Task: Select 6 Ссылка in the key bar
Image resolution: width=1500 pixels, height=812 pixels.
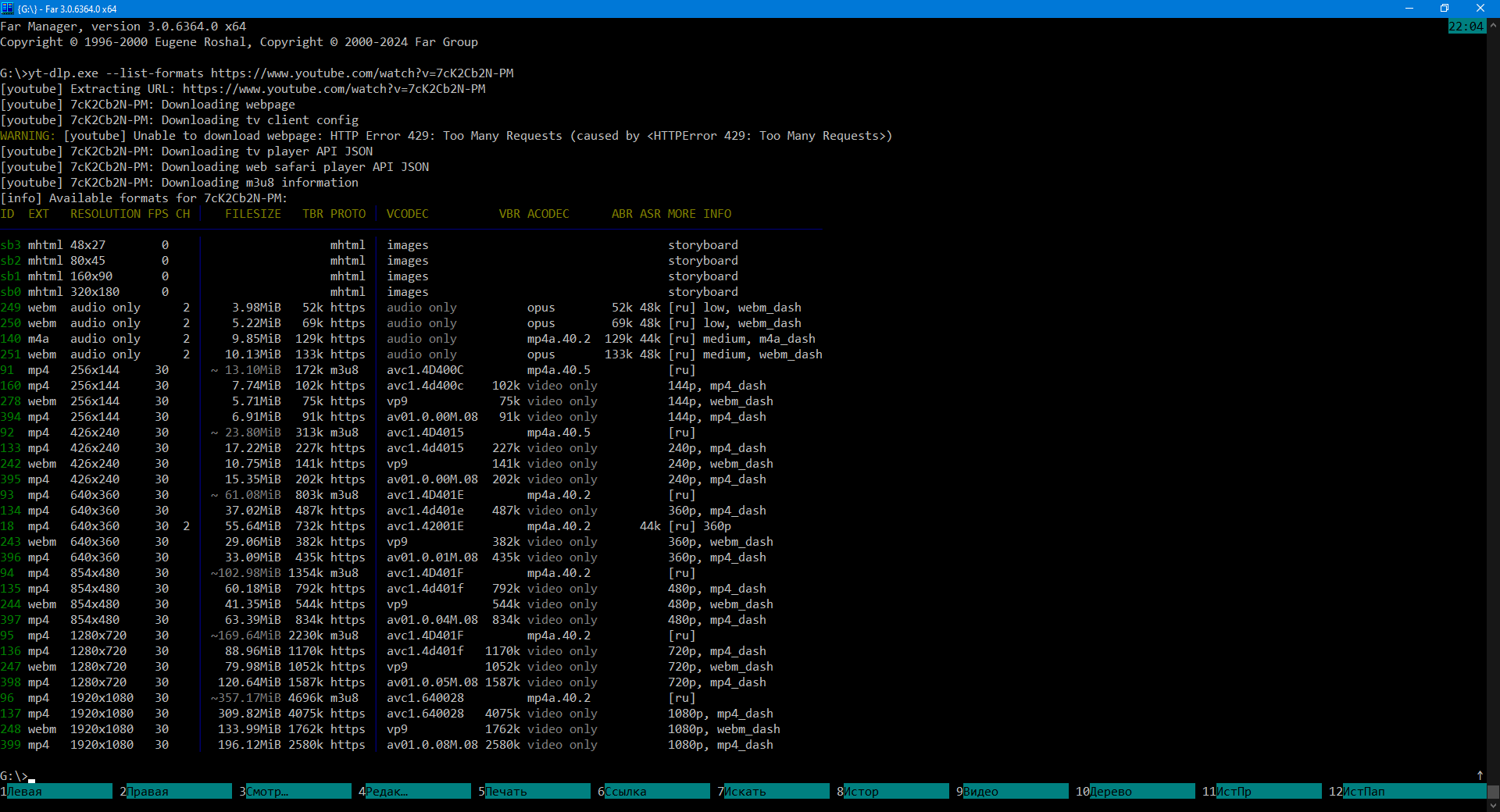Action: 656,792
